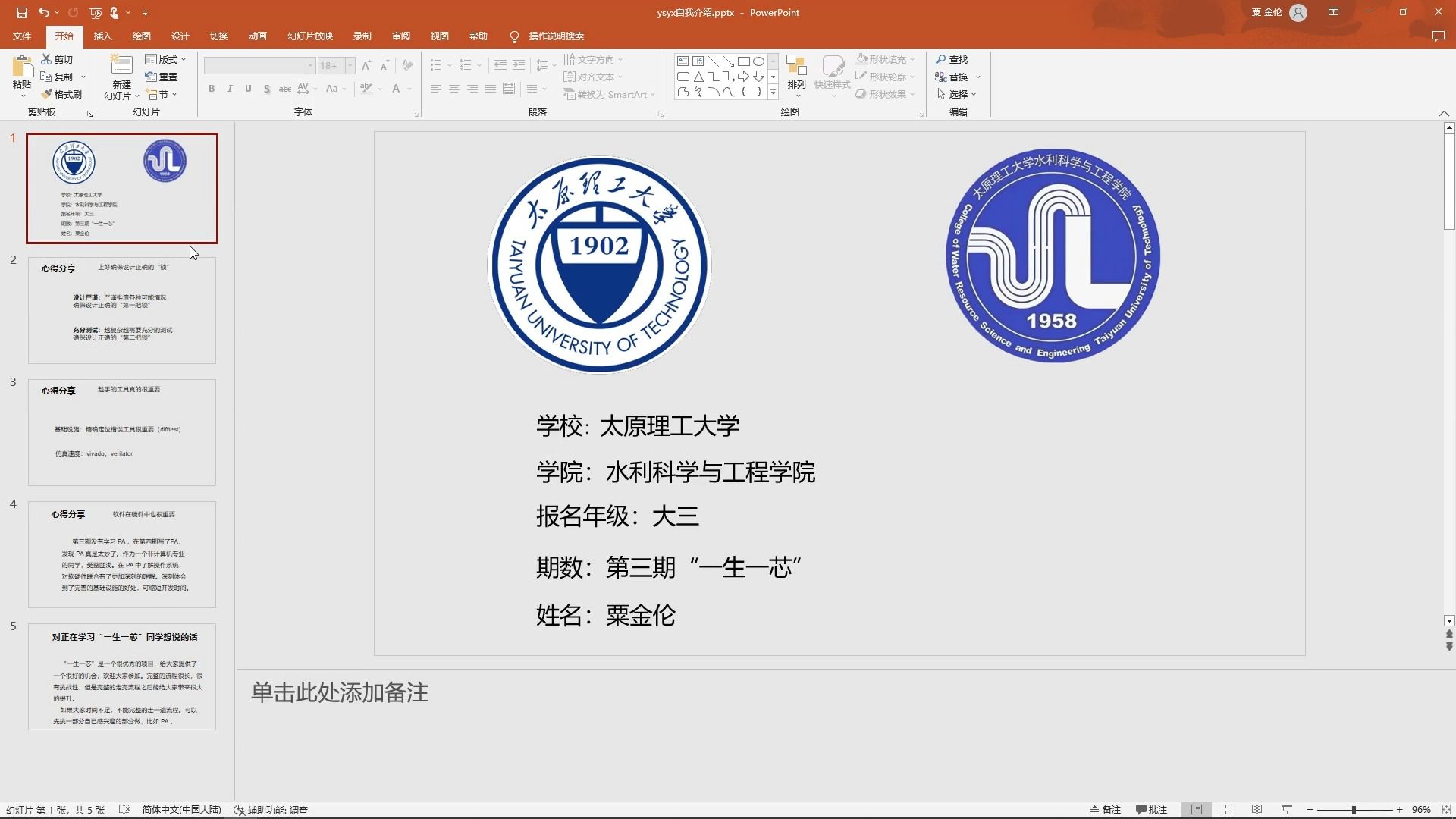The width and height of the screenshot is (1456, 819).
Task: Click the Clear Formatting eraser icon
Action: (408, 66)
